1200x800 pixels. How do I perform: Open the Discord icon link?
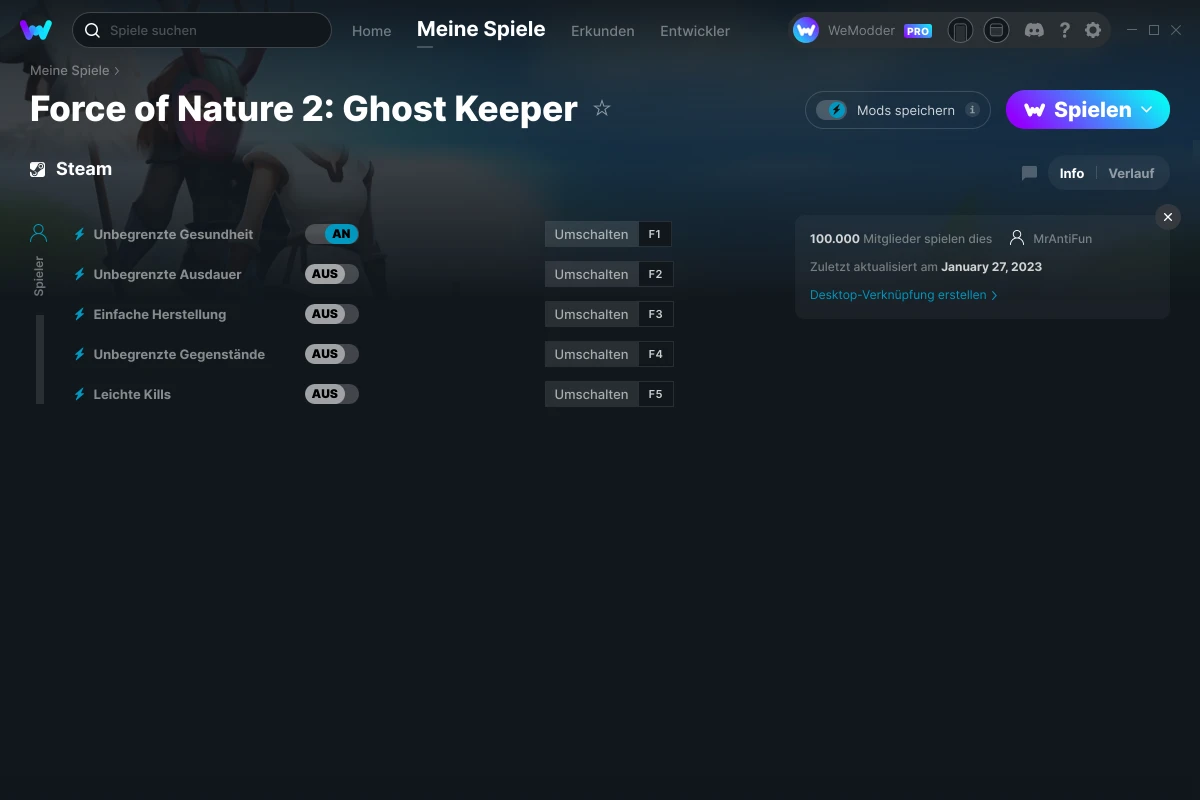click(x=1035, y=30)
